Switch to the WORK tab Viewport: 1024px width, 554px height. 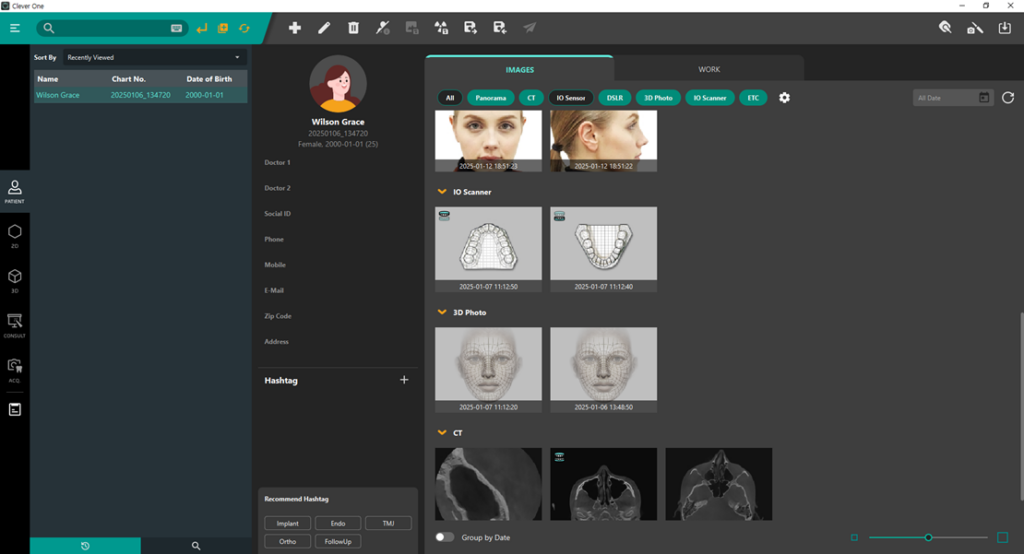point(708,69)
